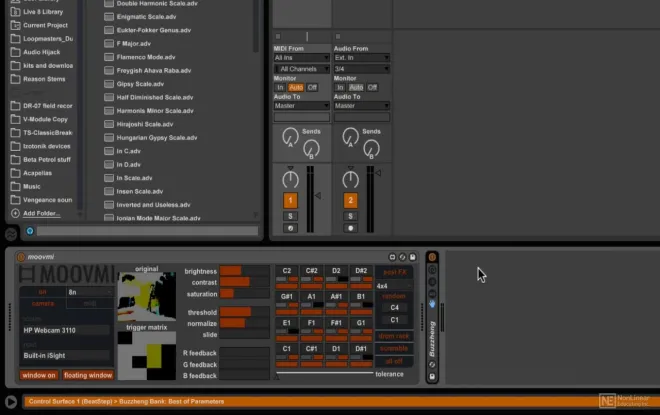Image resolution: width=660 pixels, height=415 pixels.
Task: Switch moovmi to midi tab
Action: pyautogui.click(x=90, y=303)
